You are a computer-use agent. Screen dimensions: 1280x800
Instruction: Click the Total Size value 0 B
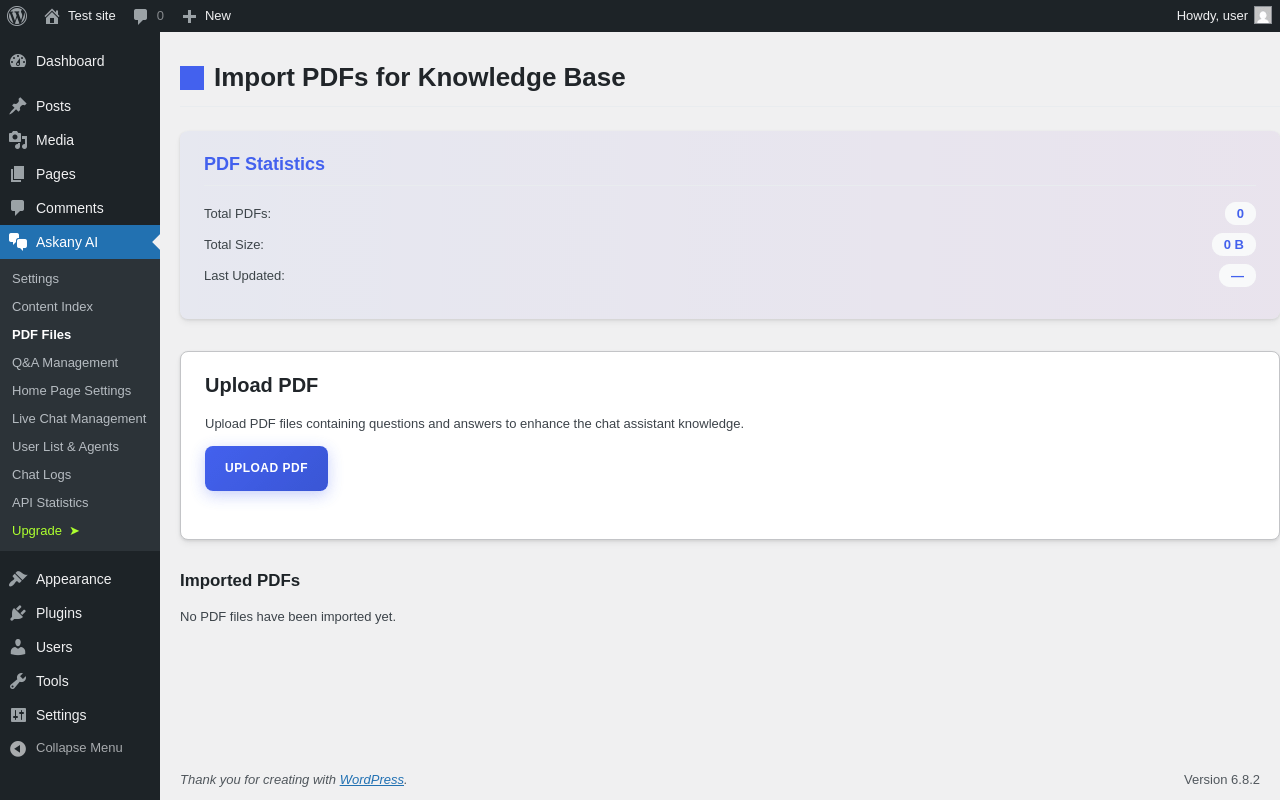(1234, 244)
